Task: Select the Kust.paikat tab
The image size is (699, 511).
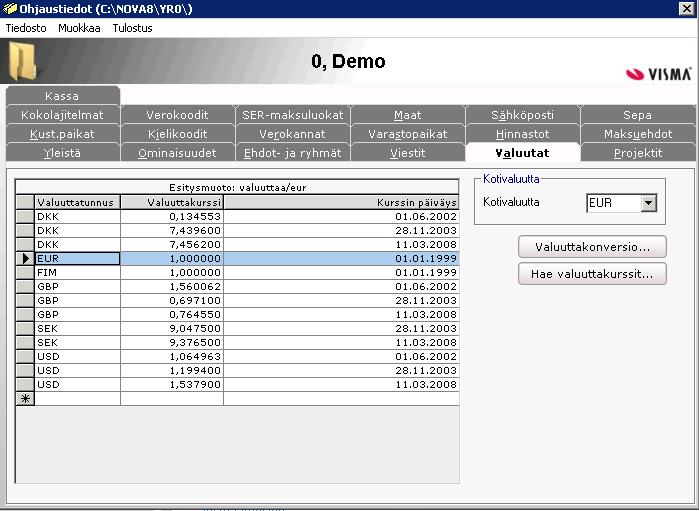Action: 62,134
